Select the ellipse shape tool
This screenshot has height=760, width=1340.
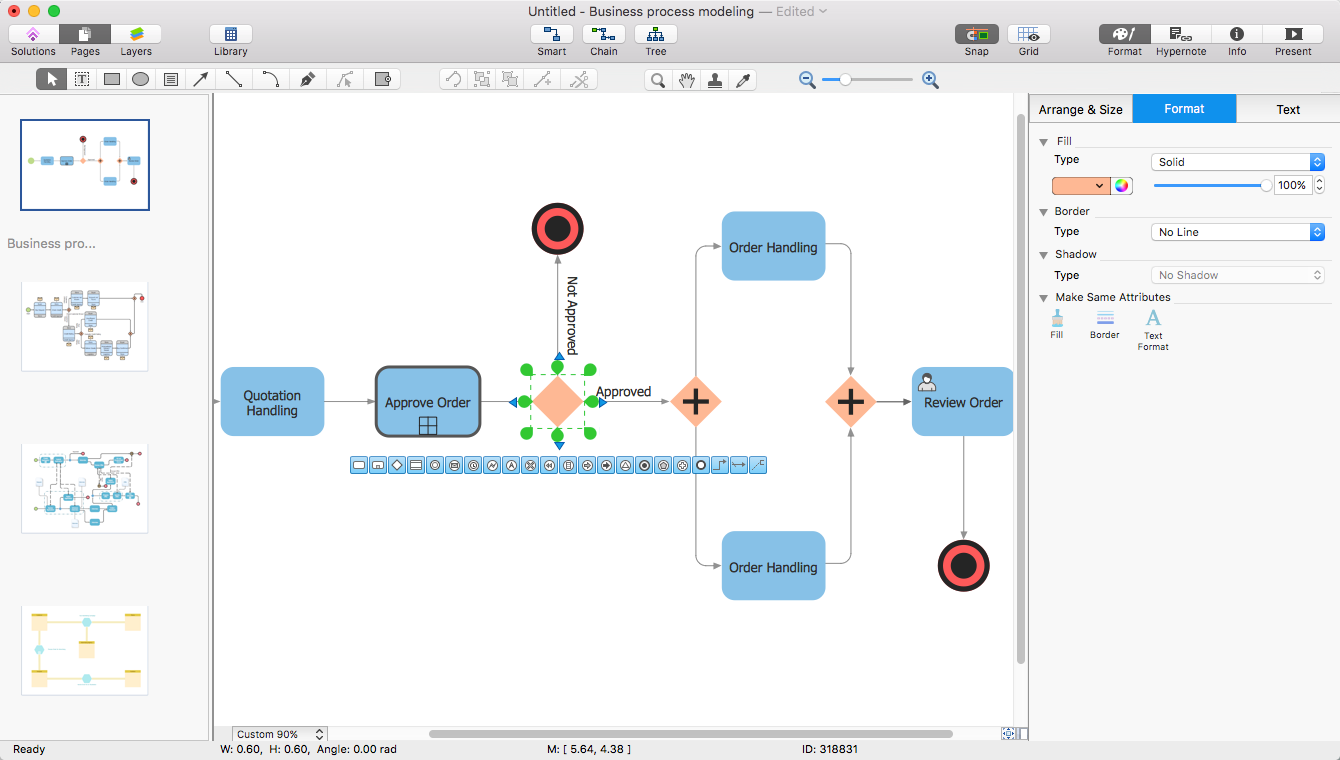[141, 79]
